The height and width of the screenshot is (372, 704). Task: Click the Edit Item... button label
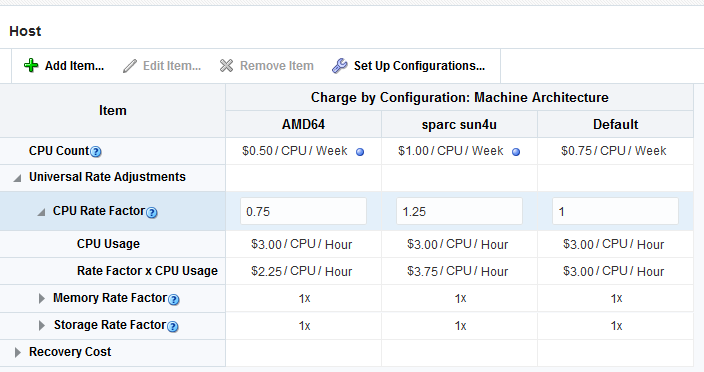coord(172,66)
